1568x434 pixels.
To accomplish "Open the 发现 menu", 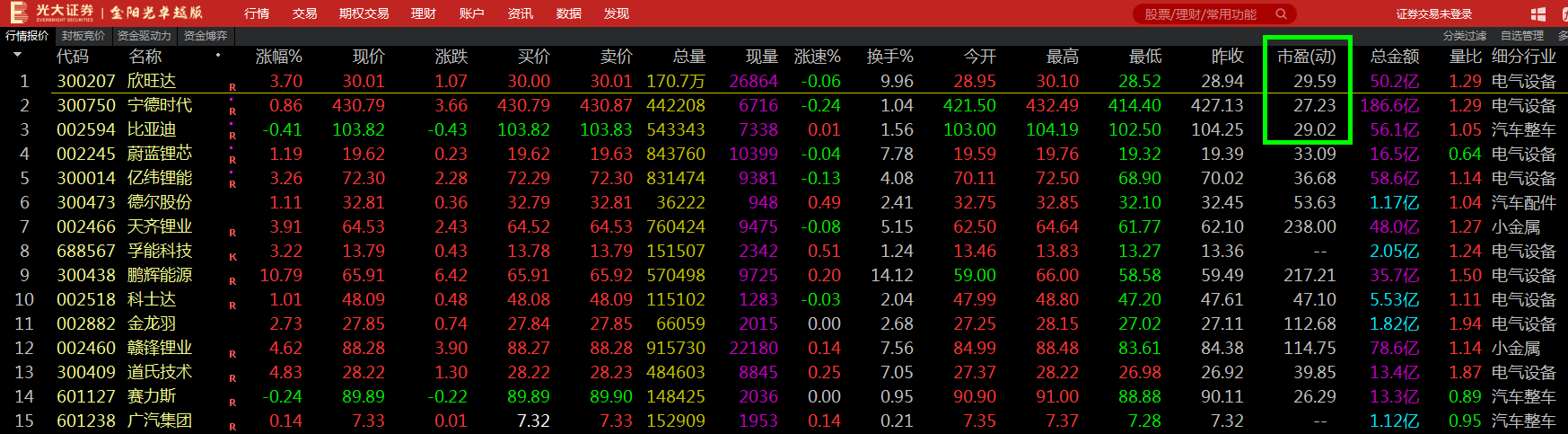I will (617, 13).
